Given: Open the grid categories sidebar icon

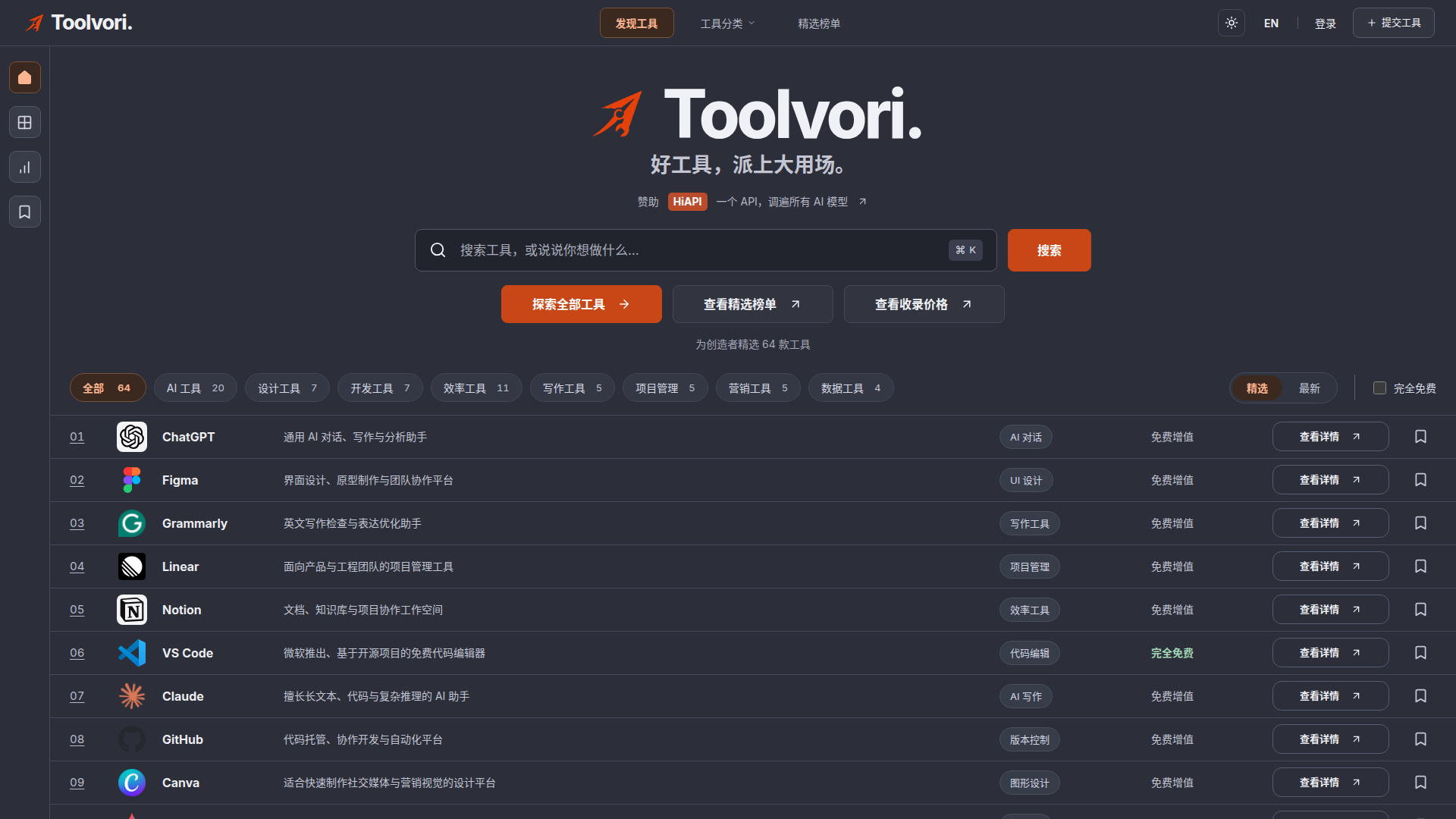Looking at the screenshot, I should point(25,122).
